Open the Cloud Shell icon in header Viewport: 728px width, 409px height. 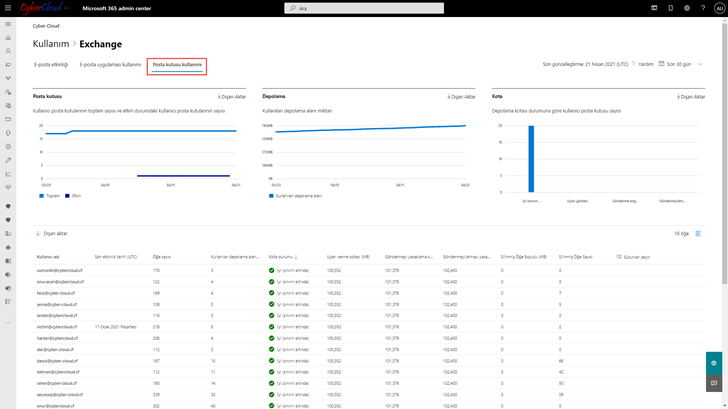(654, 8)
